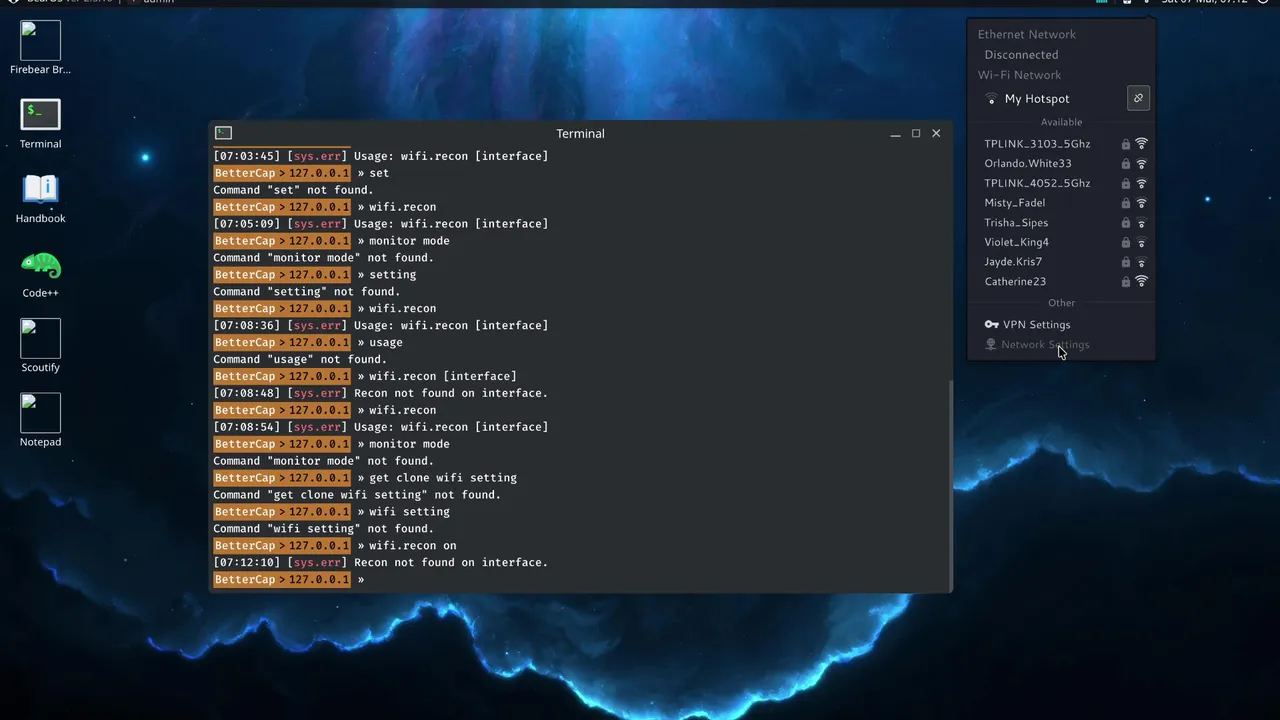The image size is (1280, 720).
Task: Click the "wifi.recon [interface]" typed command
Action: coord(443,376)
